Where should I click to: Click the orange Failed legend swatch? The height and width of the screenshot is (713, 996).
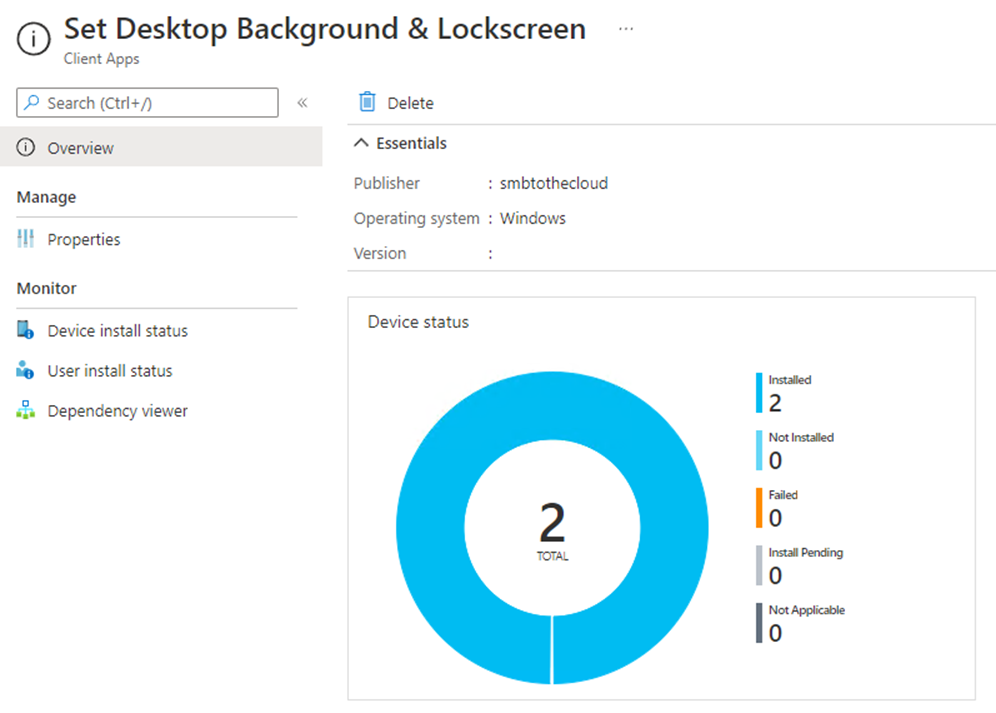pyautogui.click(x=759, y=508)
